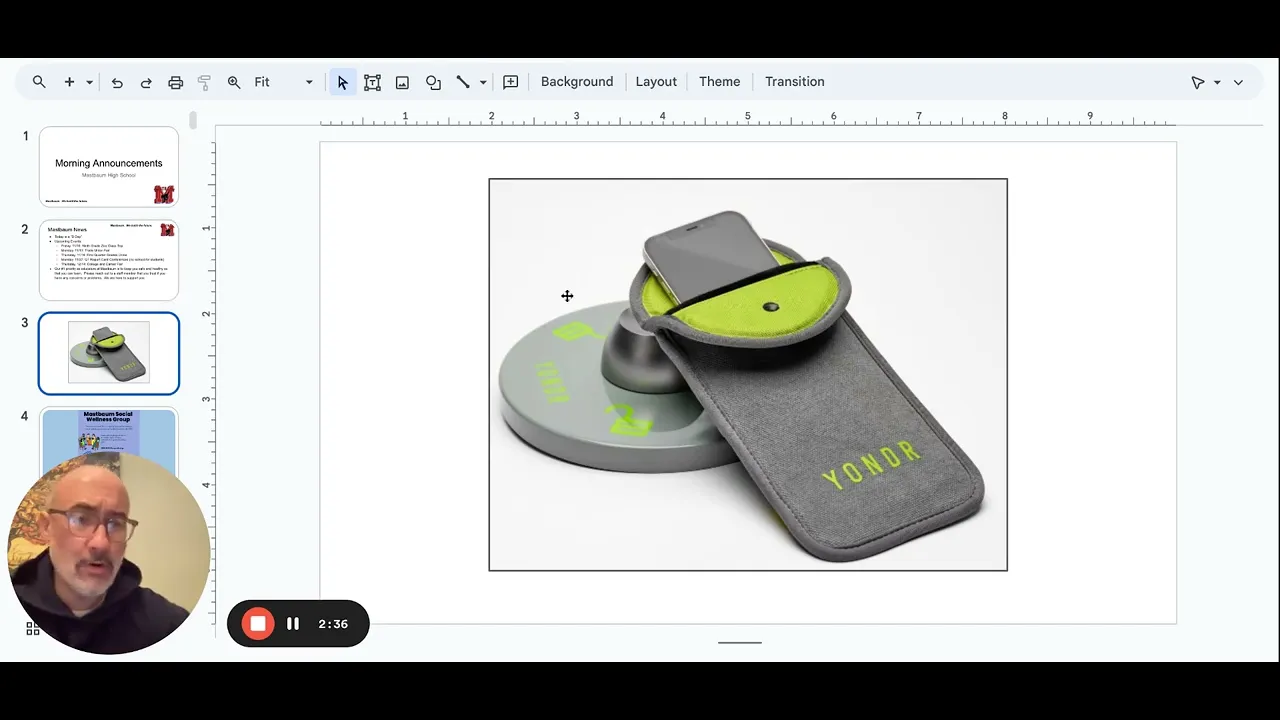Redo the last action
The height and width of the screenshot is (720, 1280).
pyautogui.click(x=146, y=82)
